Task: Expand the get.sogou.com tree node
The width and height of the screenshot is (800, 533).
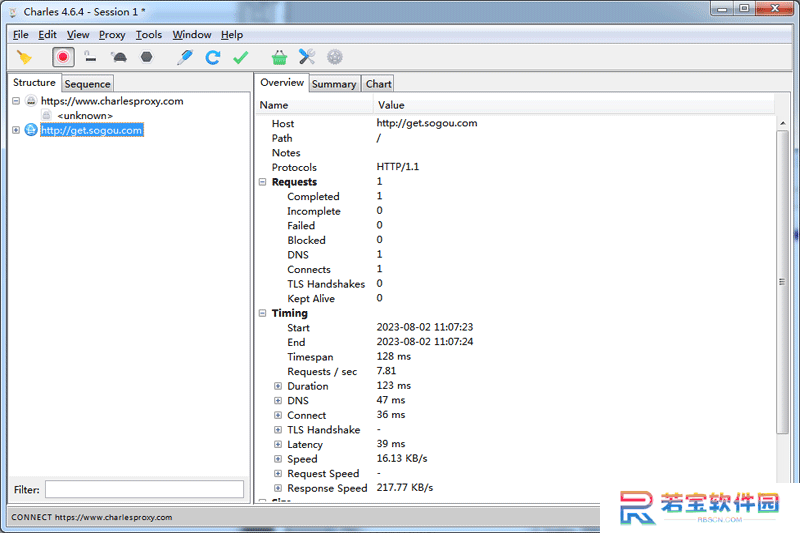Action: (x=16, y=130)
